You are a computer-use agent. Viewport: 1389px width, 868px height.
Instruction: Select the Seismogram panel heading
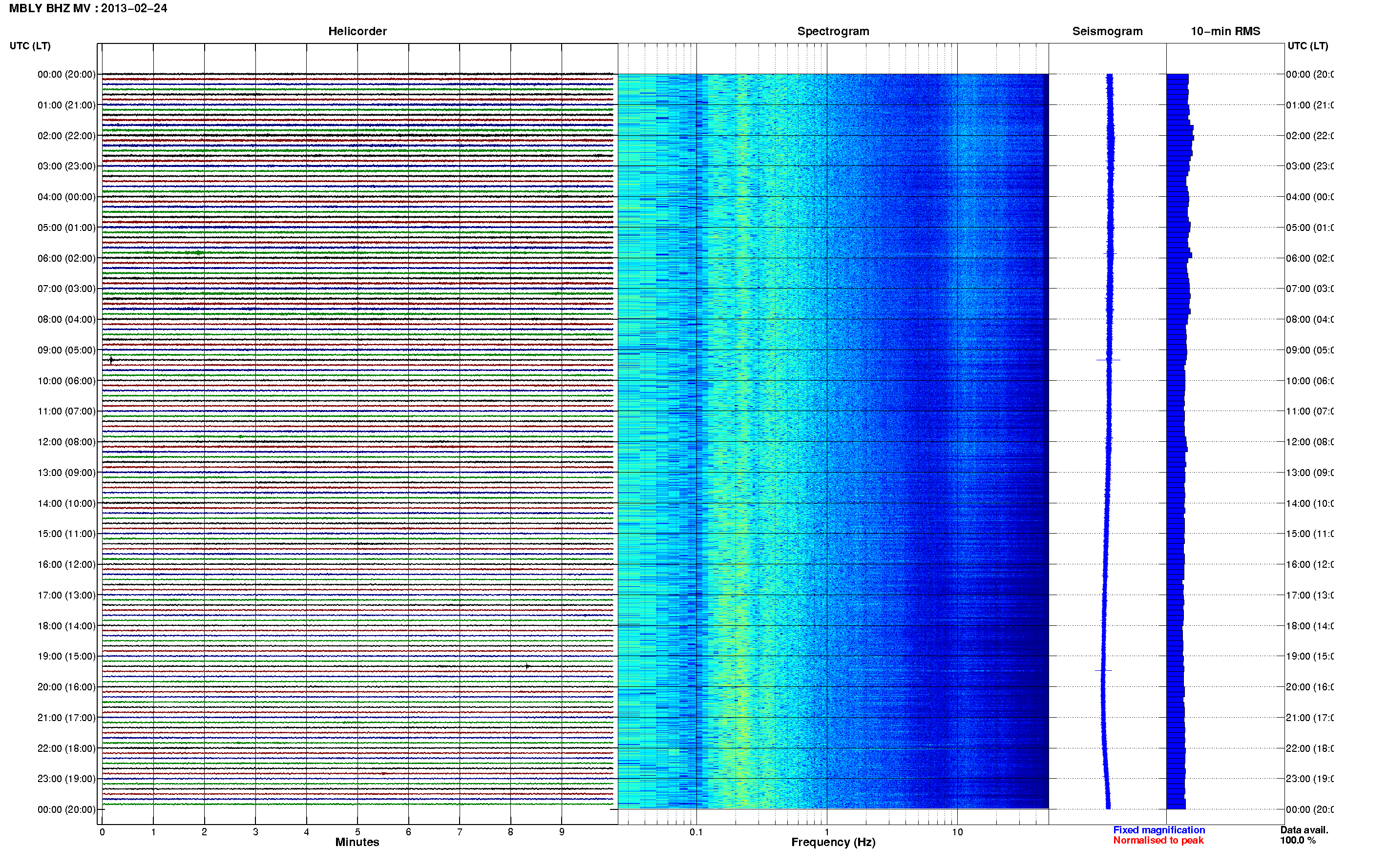point(1107,31)
